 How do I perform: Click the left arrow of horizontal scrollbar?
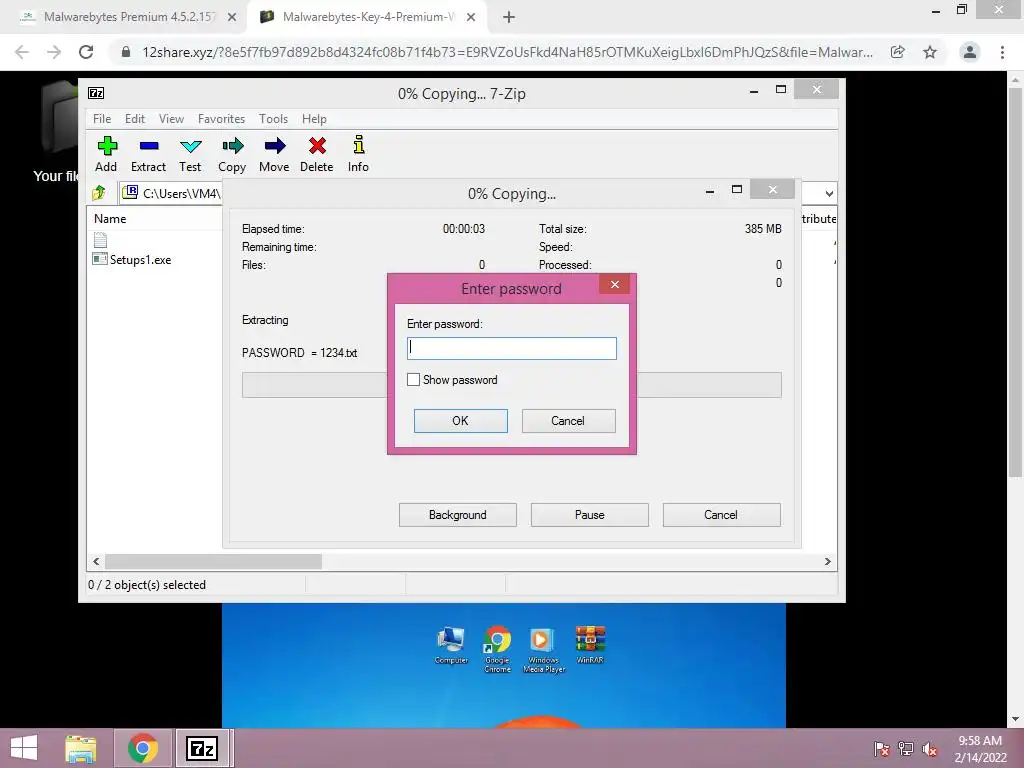[x=97, y=562]
